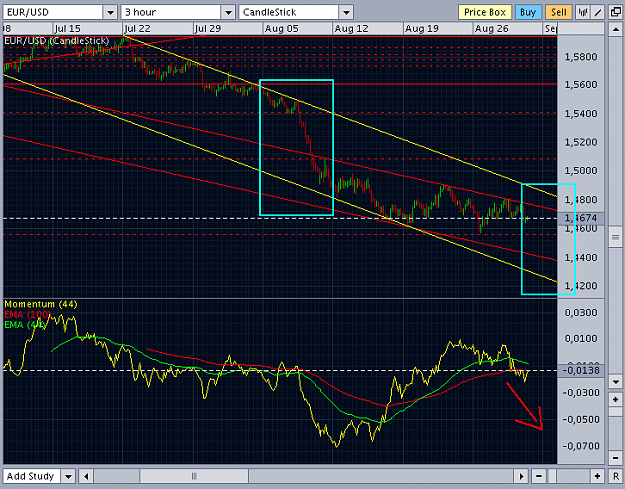Click the 0,0300 momentum axis label
The width and height of the screenshot is (625, 489).
coord(581,312)
